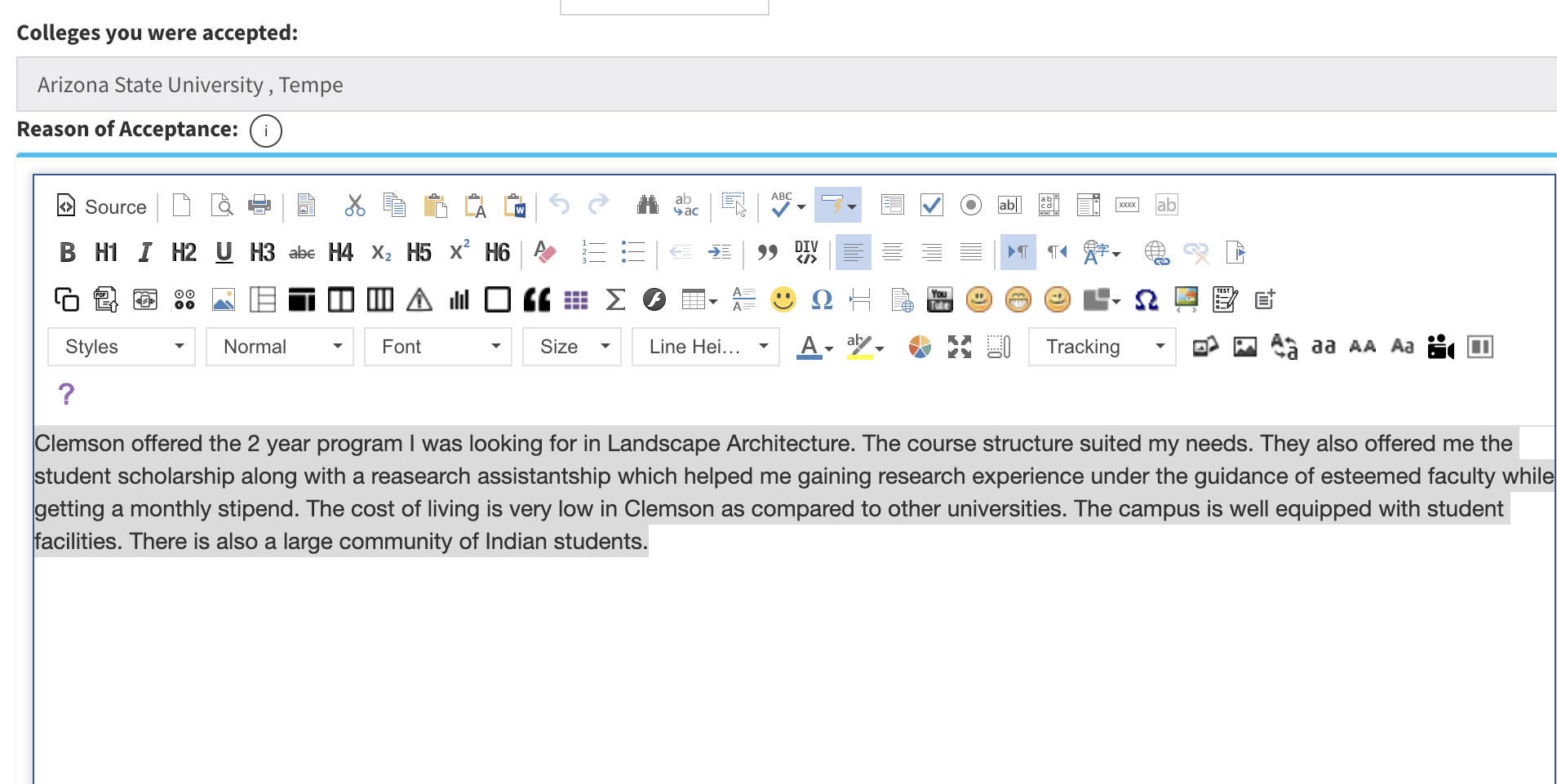1557x784 pixels.
Task: Insert block quote
Action: pyautogui.click(x=766, y=253)
